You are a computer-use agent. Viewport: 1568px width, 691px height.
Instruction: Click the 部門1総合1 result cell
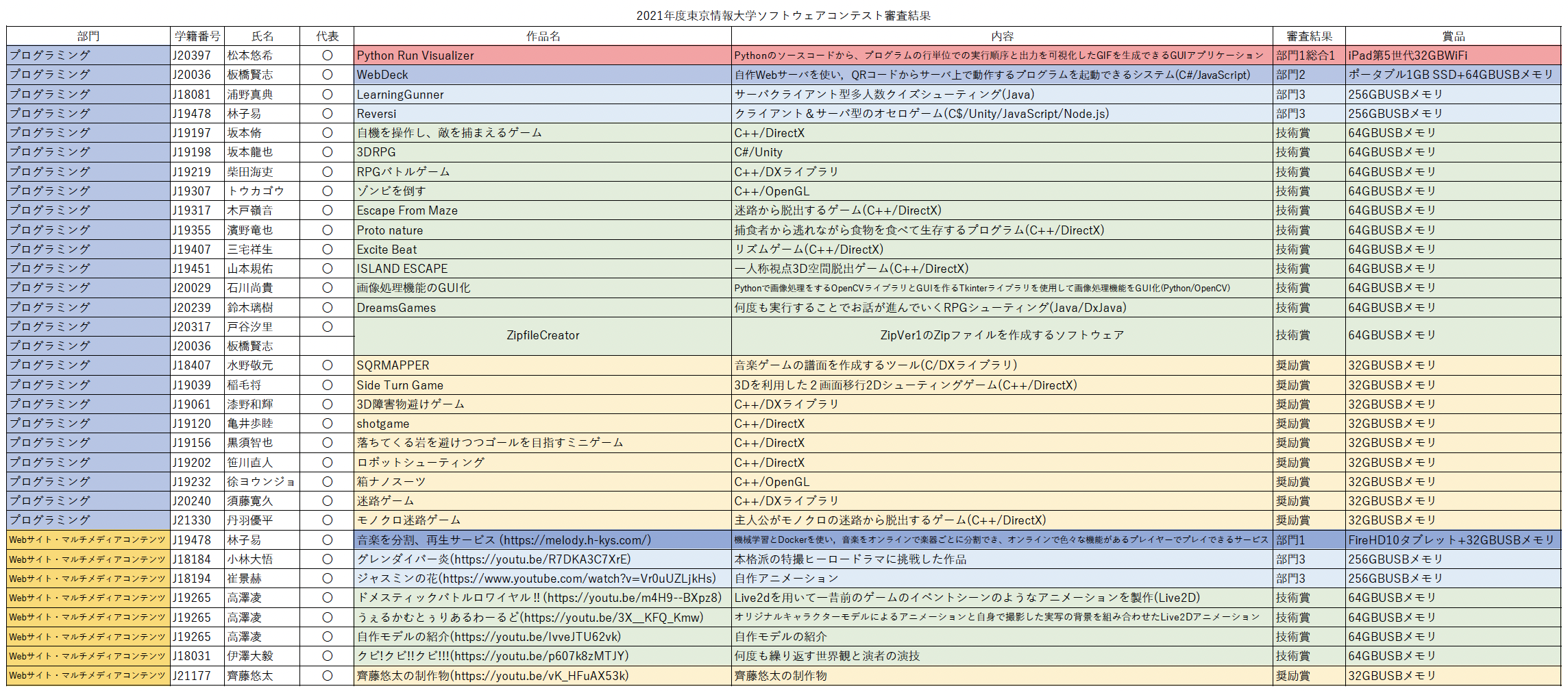(1309, 56)
